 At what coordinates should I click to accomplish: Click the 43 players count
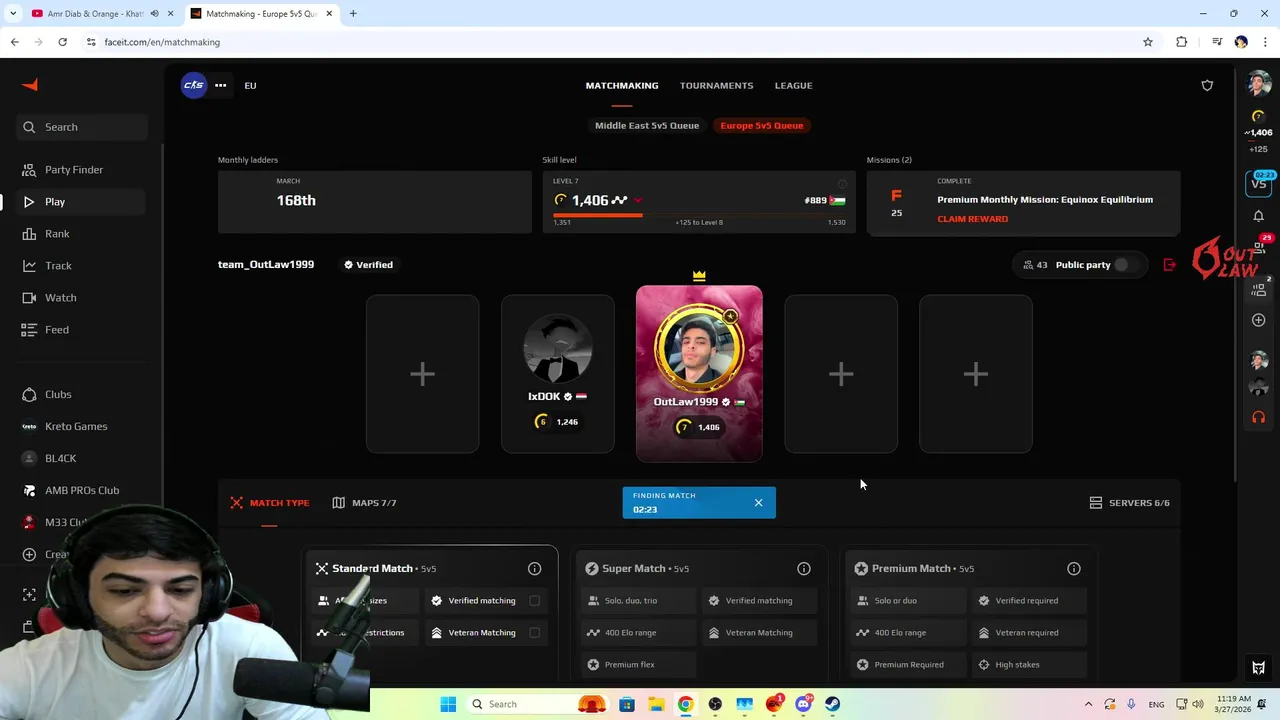[x=1035, y=265]
